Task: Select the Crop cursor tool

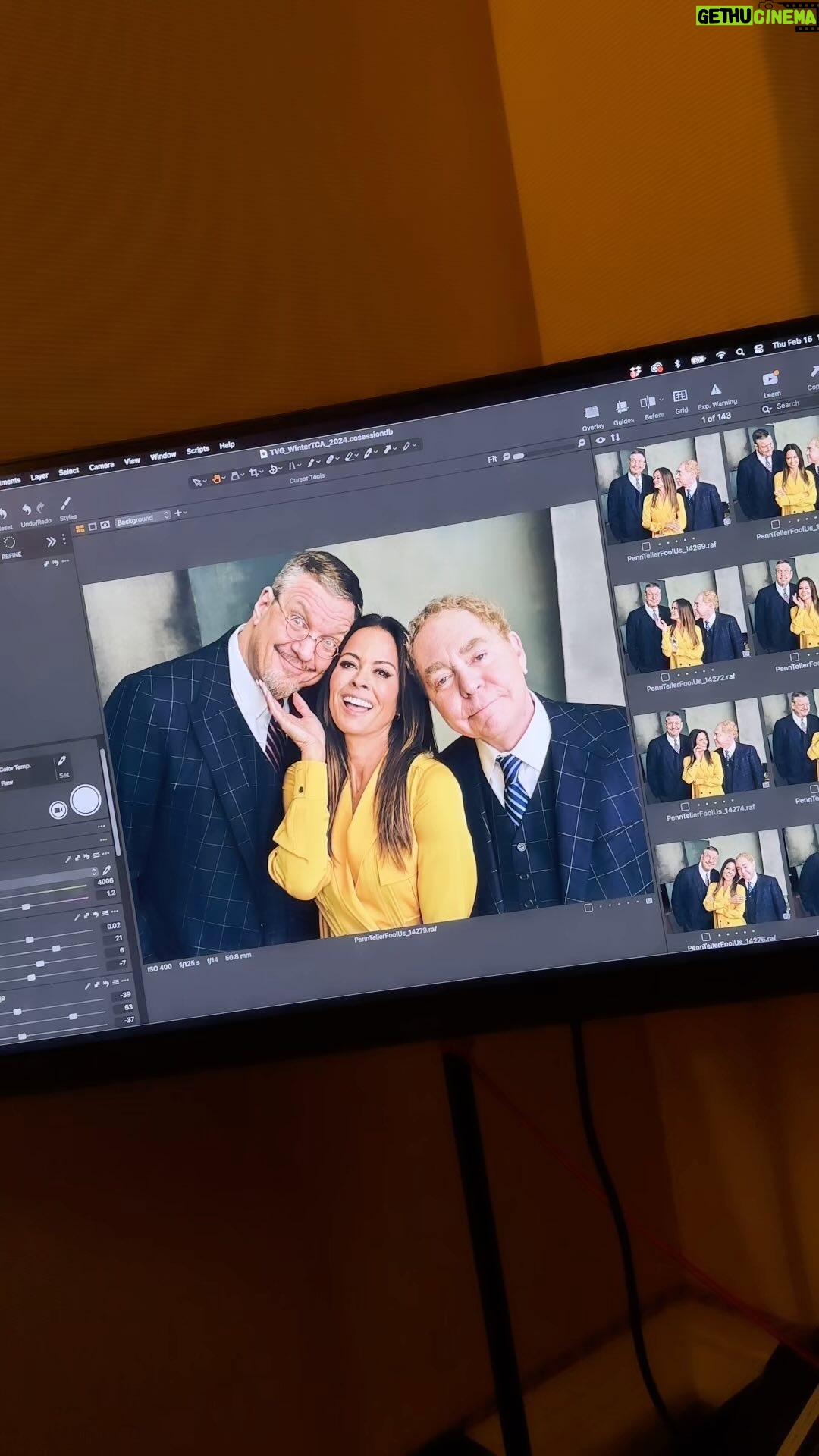Action: click(x=254, y=472)
